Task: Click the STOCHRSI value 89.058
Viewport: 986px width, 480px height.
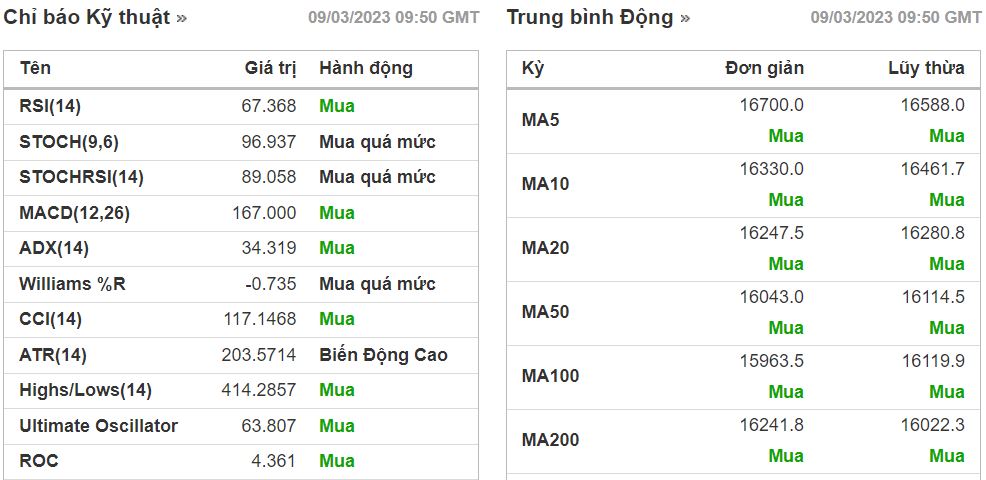Action: click(x=269, y=177)
